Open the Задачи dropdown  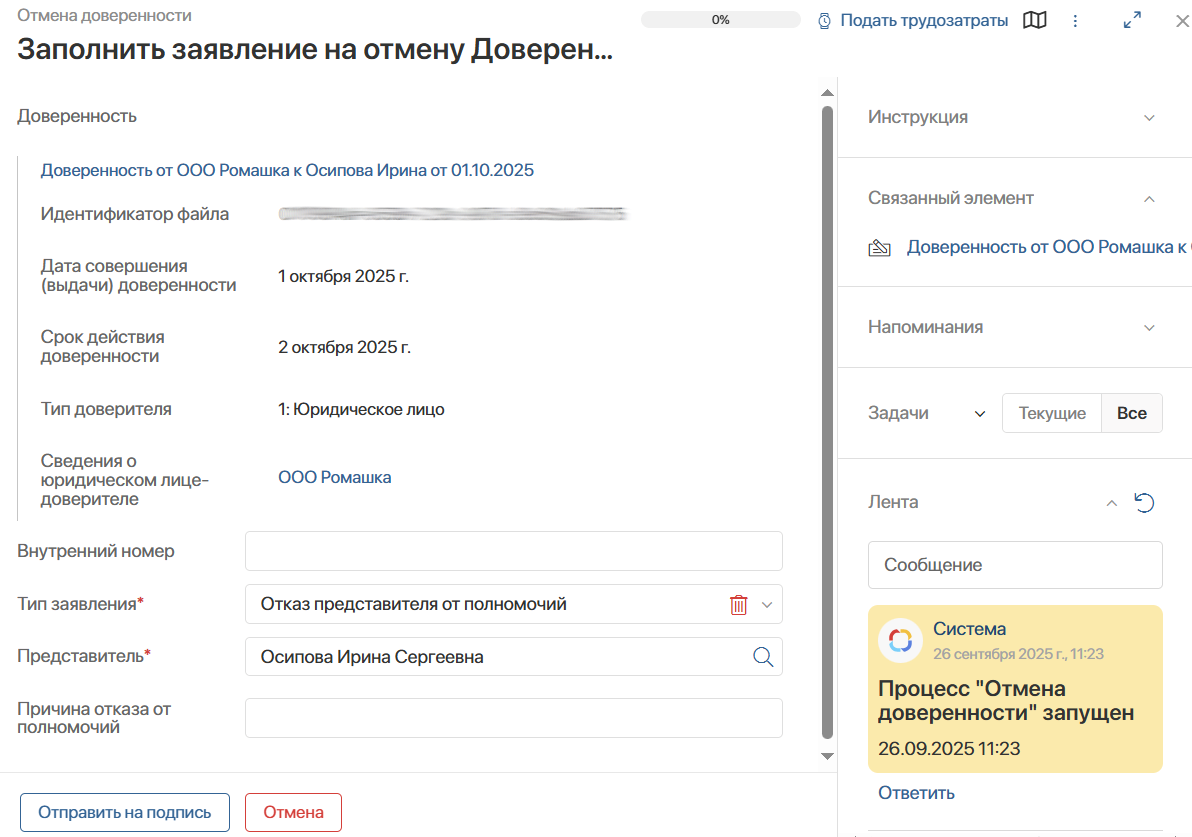[979, 413]
